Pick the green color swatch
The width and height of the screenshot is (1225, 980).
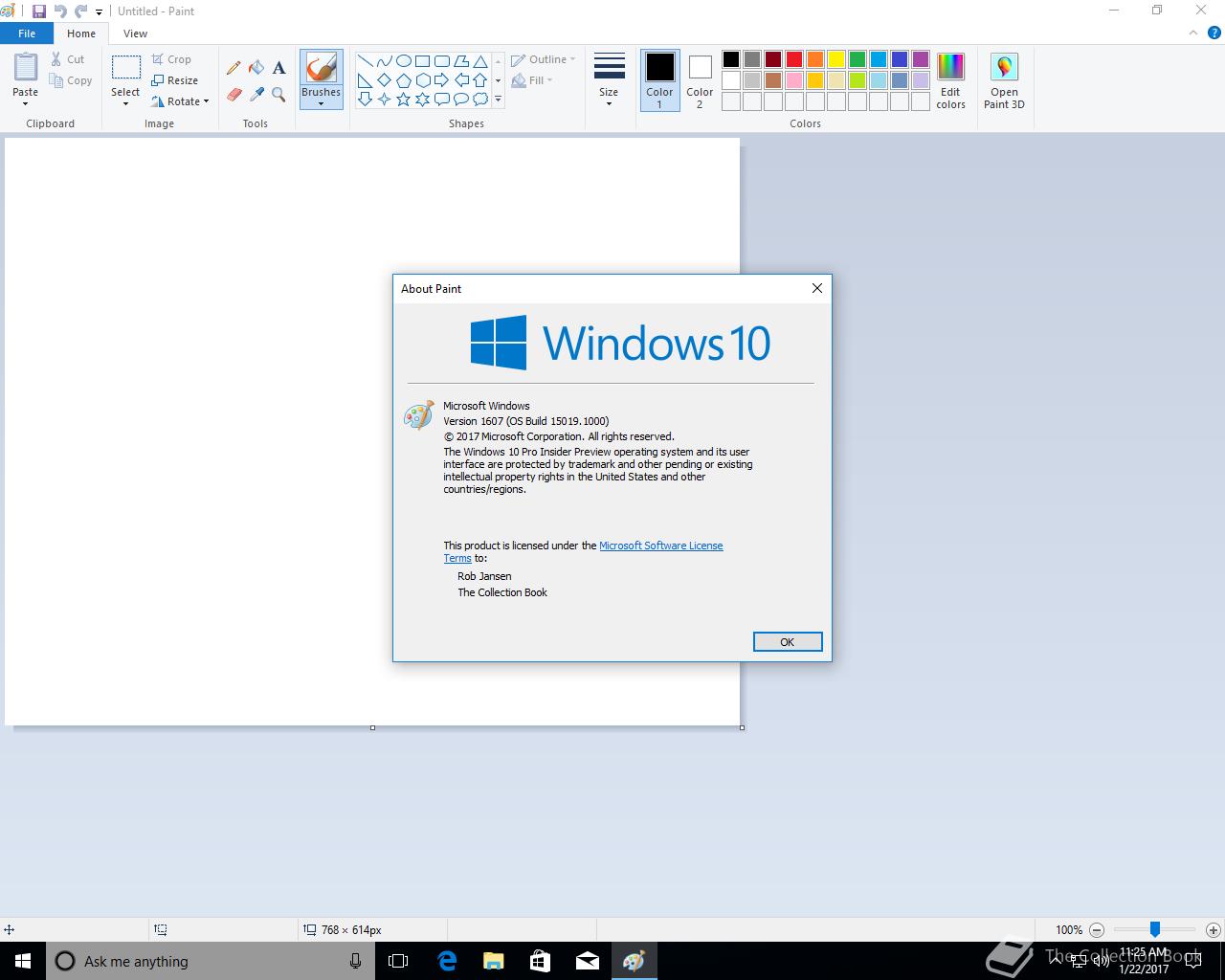(x=857, y=59)
